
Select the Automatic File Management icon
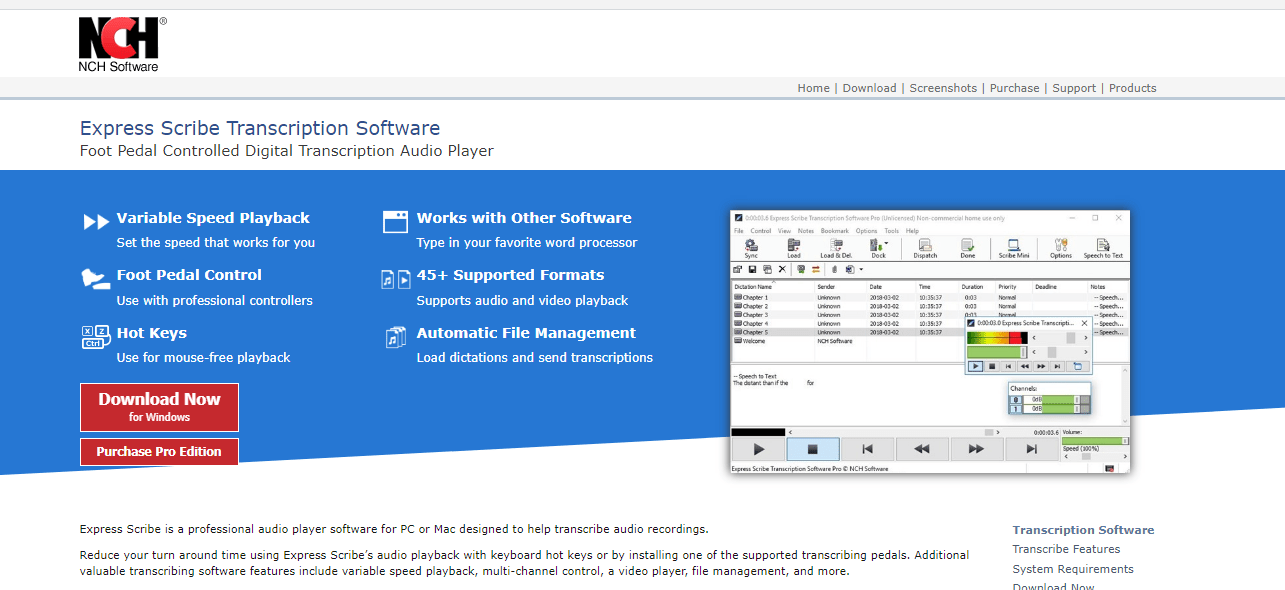point(396,337)
